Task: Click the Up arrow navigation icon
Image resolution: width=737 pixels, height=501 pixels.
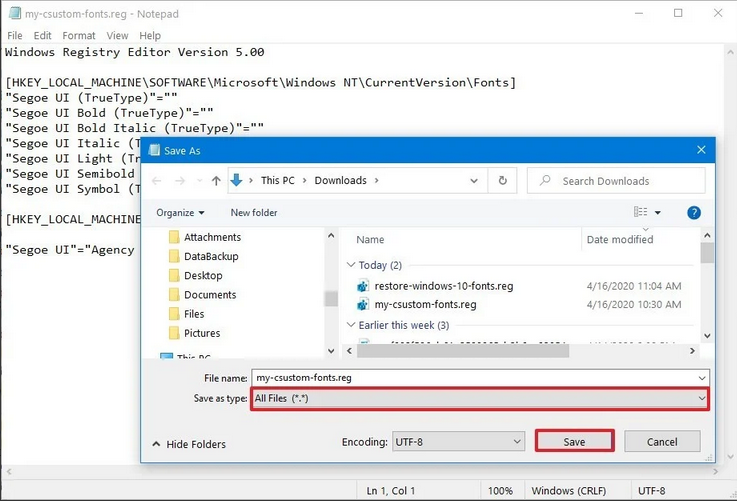Action: pyautogui.click(x=216, y=181)
